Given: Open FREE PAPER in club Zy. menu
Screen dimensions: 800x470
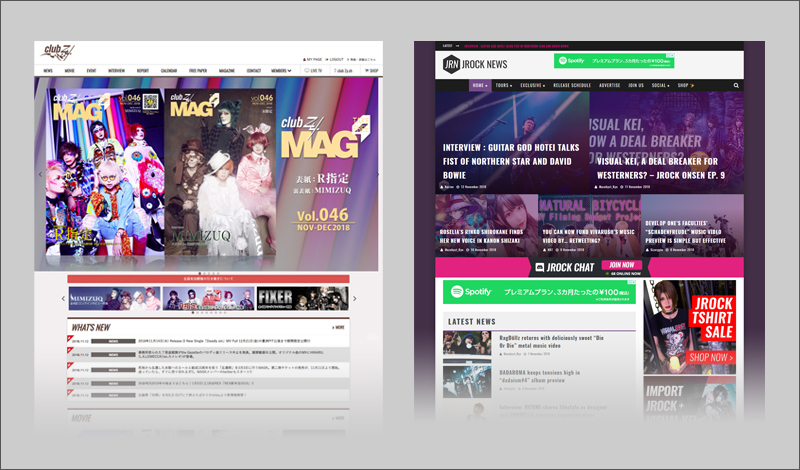Looking at the screenshot, I should (x=198, y=70).
